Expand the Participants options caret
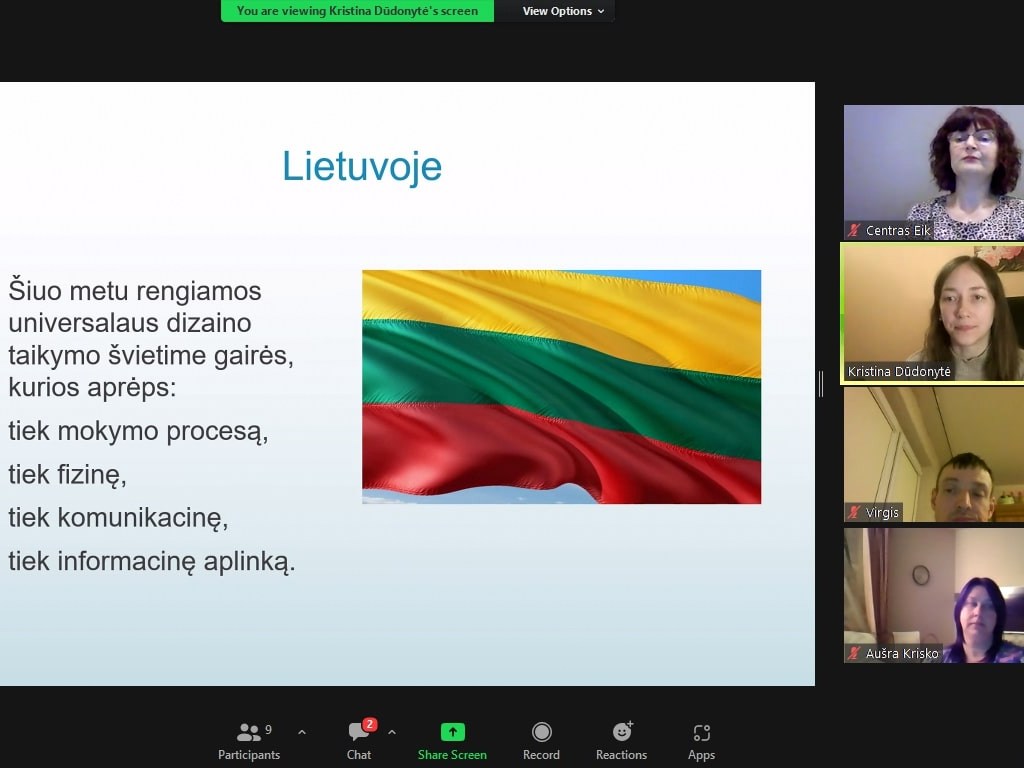 [302, 733]
